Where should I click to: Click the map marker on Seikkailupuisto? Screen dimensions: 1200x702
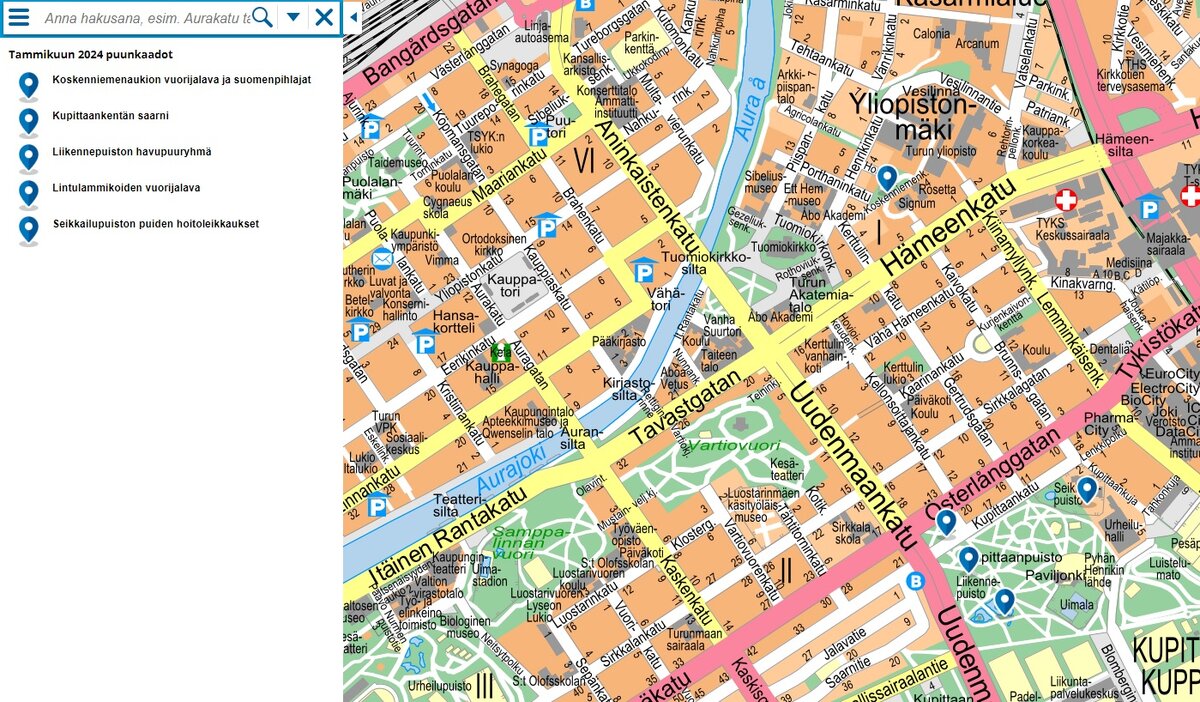point(1087,488)
